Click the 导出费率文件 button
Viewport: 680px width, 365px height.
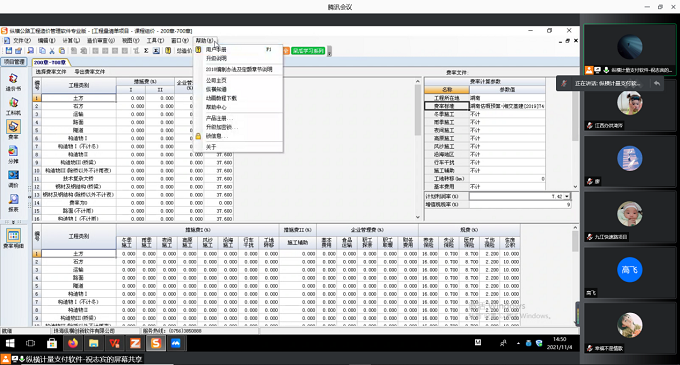89,72
